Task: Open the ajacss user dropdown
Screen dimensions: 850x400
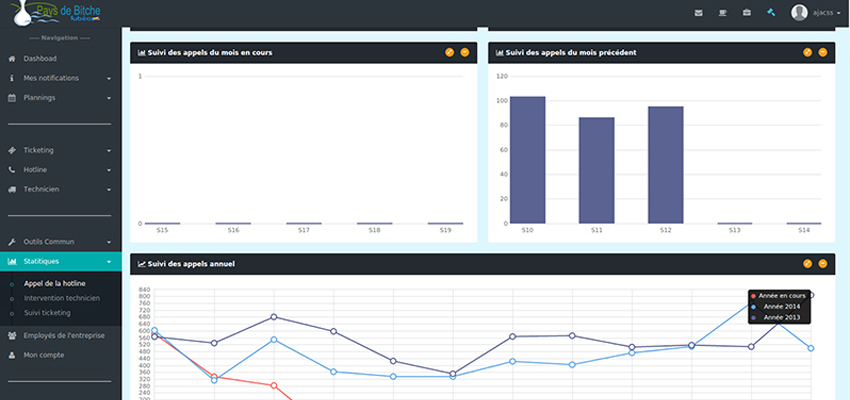Action: click(x=827, y=13)
